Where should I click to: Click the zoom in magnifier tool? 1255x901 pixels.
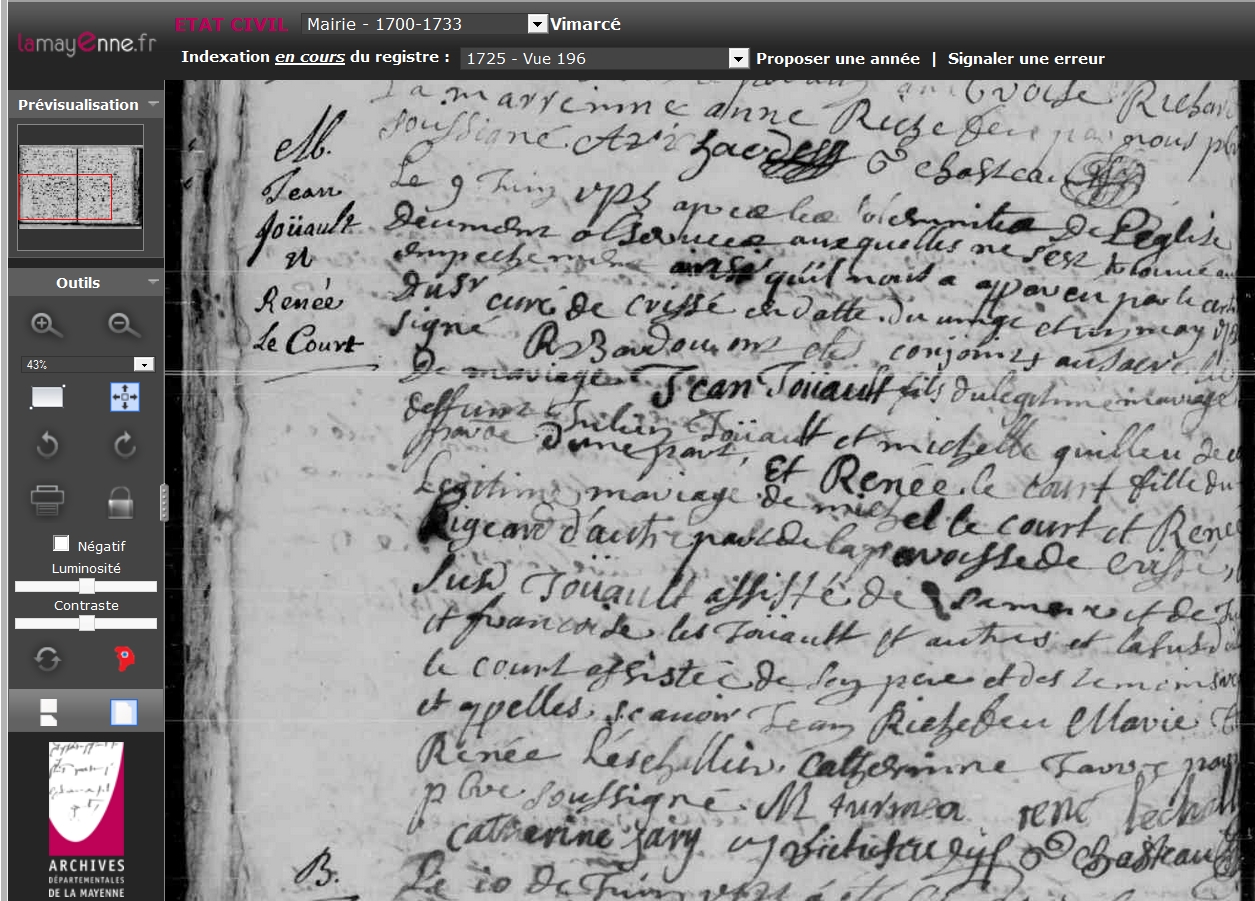coord(46,325)
